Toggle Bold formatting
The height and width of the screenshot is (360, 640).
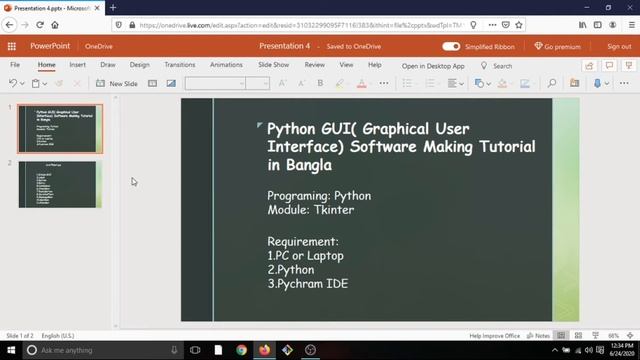320,83
